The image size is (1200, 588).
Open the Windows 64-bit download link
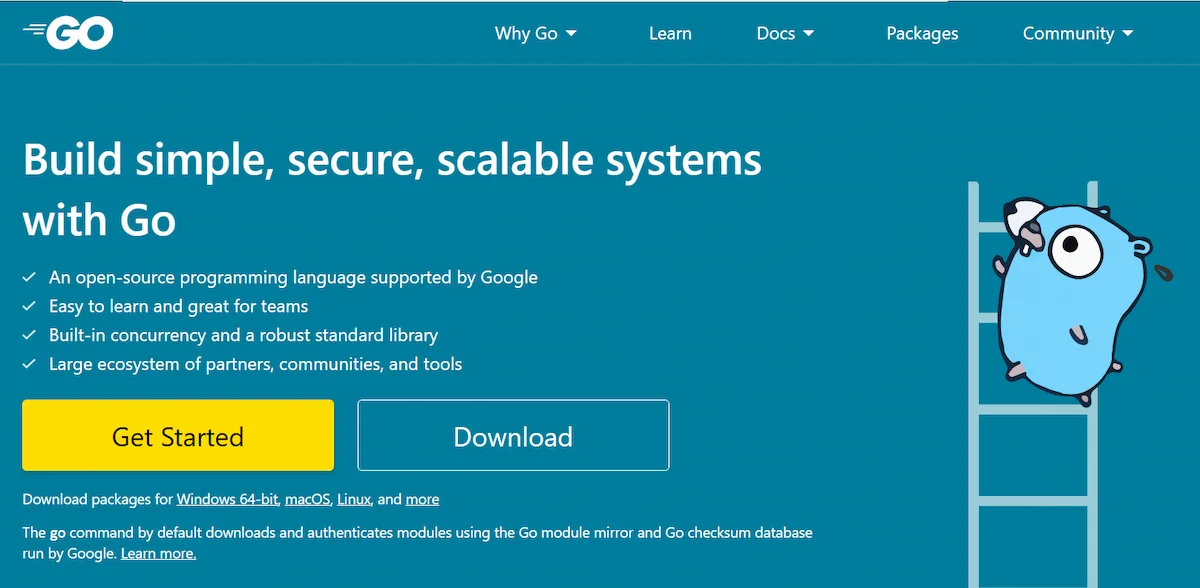[227, 499]
